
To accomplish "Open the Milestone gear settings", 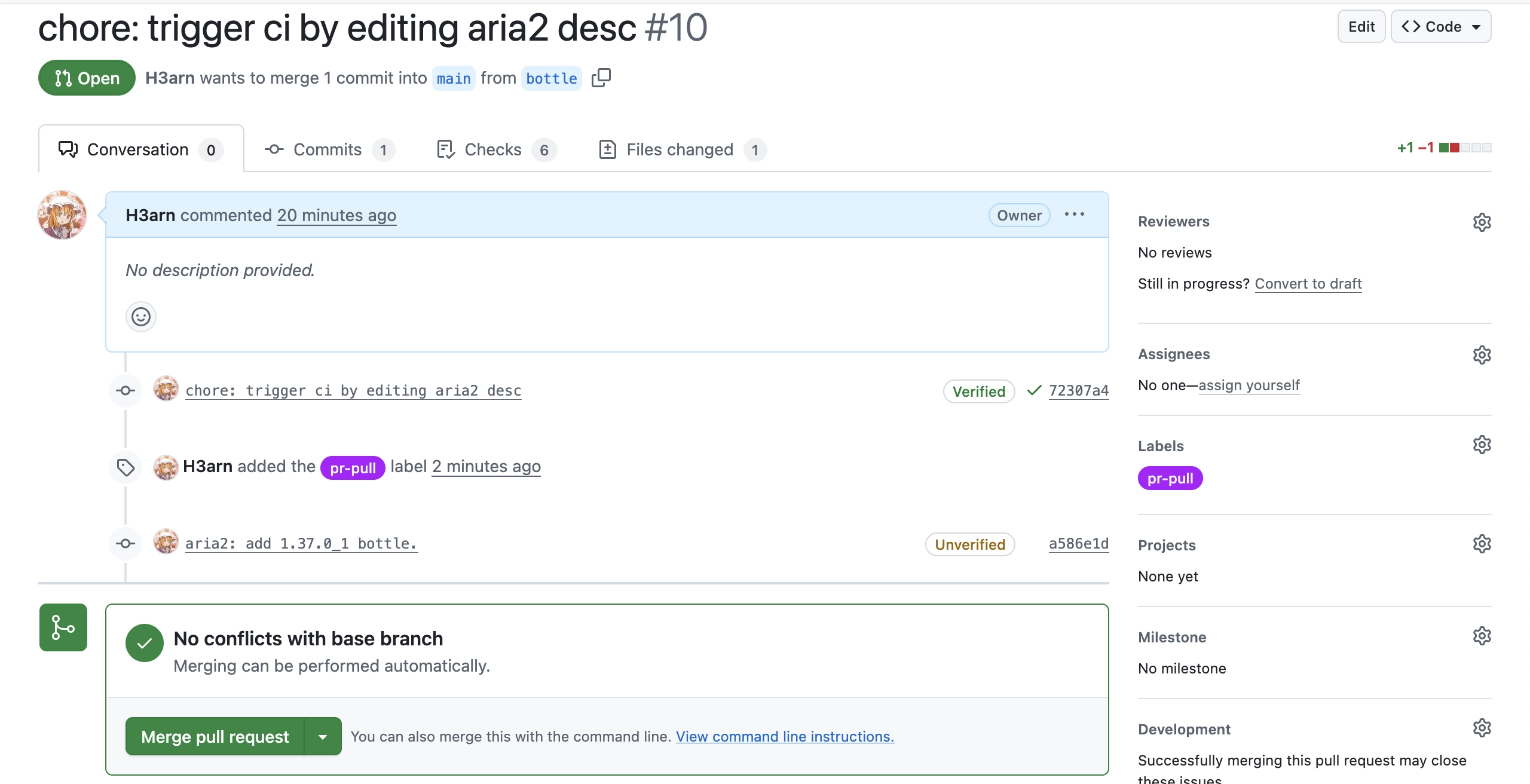I will [1482, 636].
